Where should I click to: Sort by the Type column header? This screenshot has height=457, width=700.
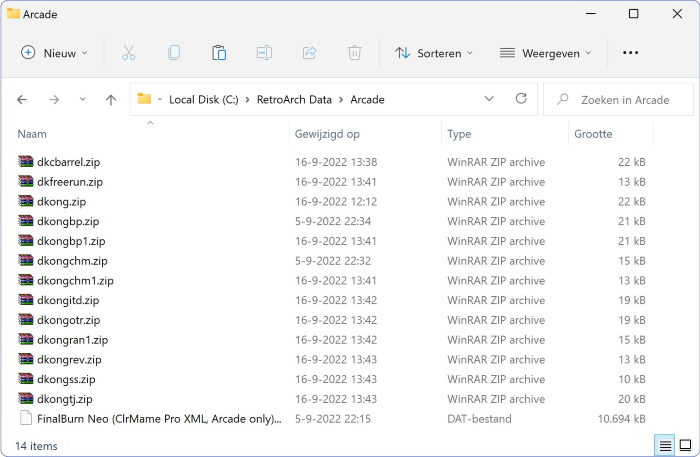click(x=459, y=134)
